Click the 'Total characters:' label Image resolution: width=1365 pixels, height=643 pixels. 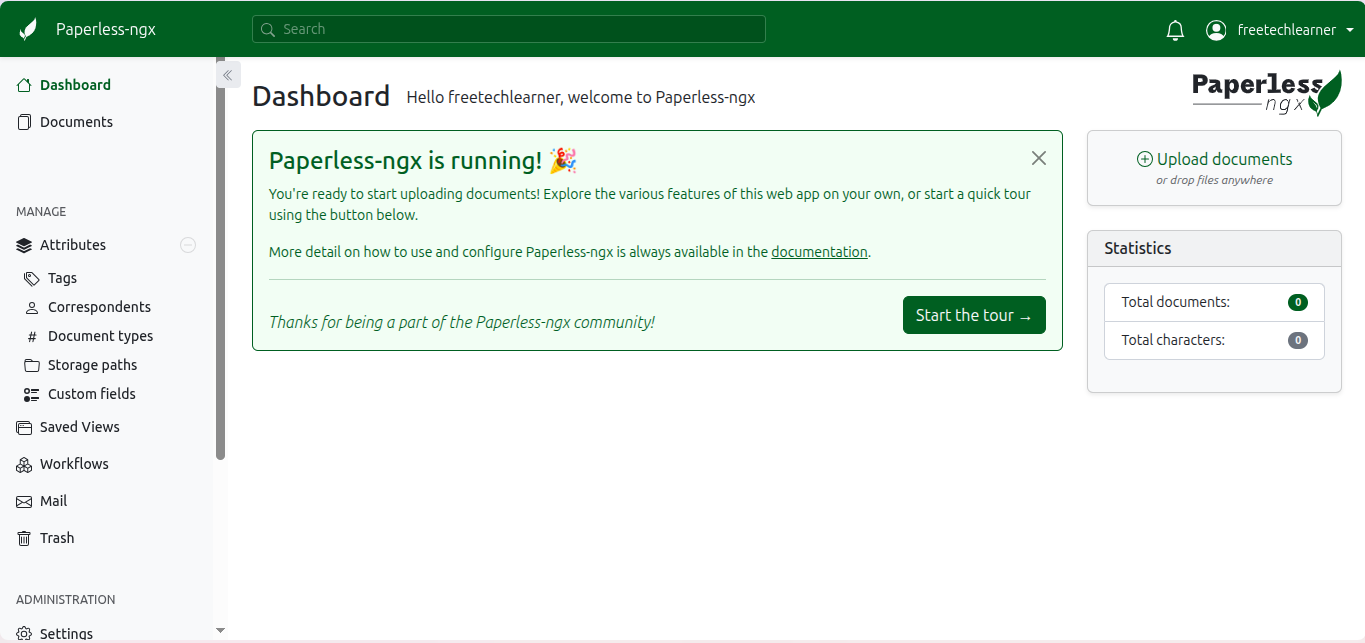click(1173, 340)
